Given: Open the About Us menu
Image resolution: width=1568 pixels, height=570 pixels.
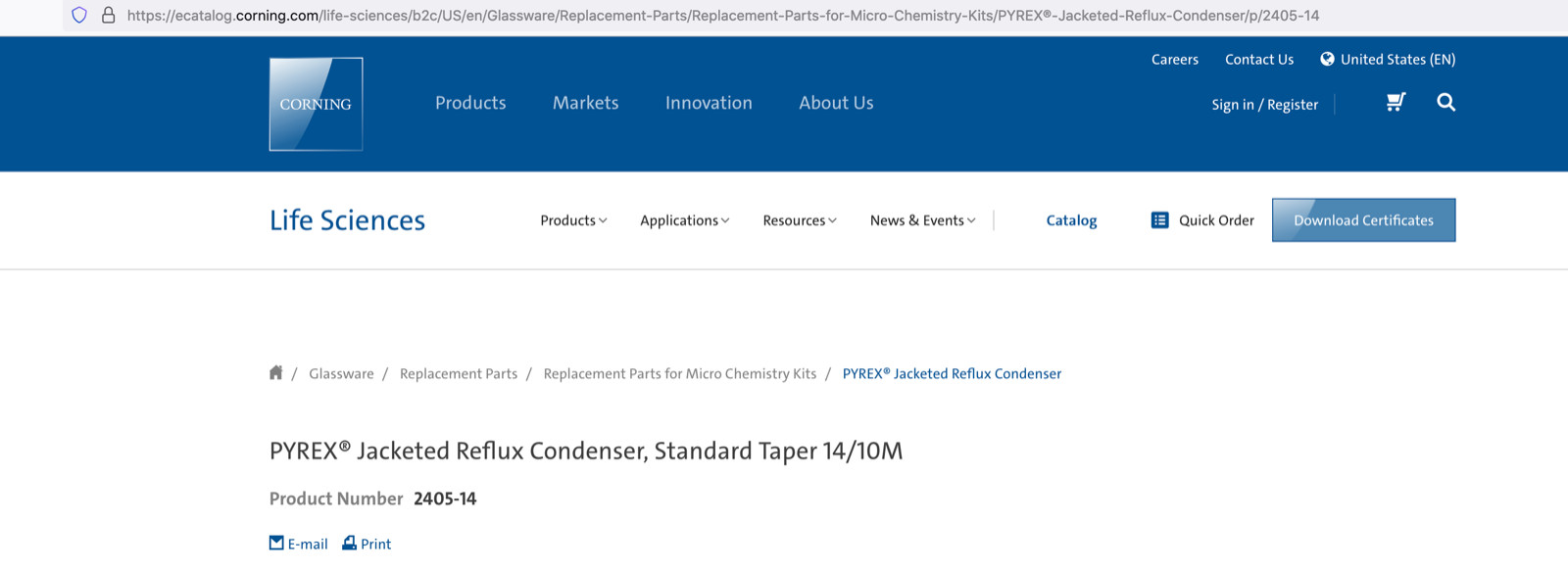Looking at the screenshot, I should tap(836, 103).
